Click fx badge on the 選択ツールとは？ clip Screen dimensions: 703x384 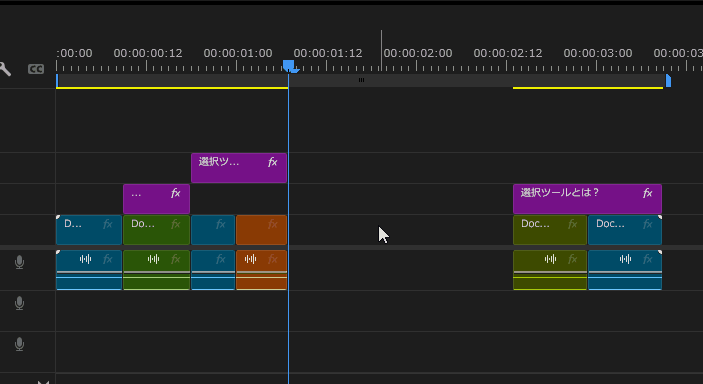pos(647,193)
